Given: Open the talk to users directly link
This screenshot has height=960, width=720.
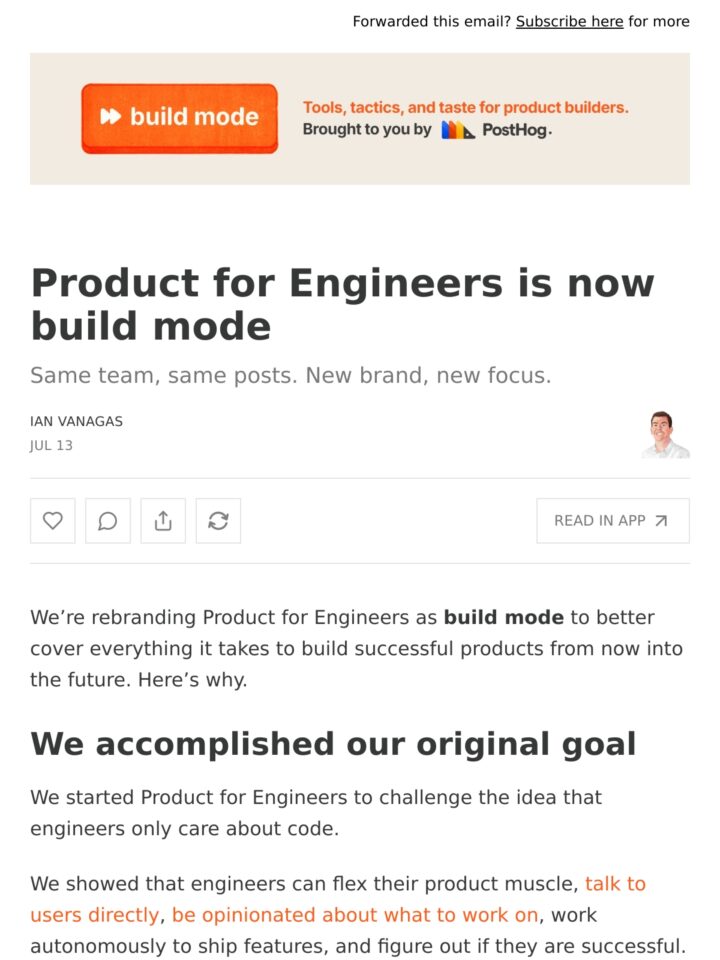Looking at the screenshot, I should coord(338,899).
